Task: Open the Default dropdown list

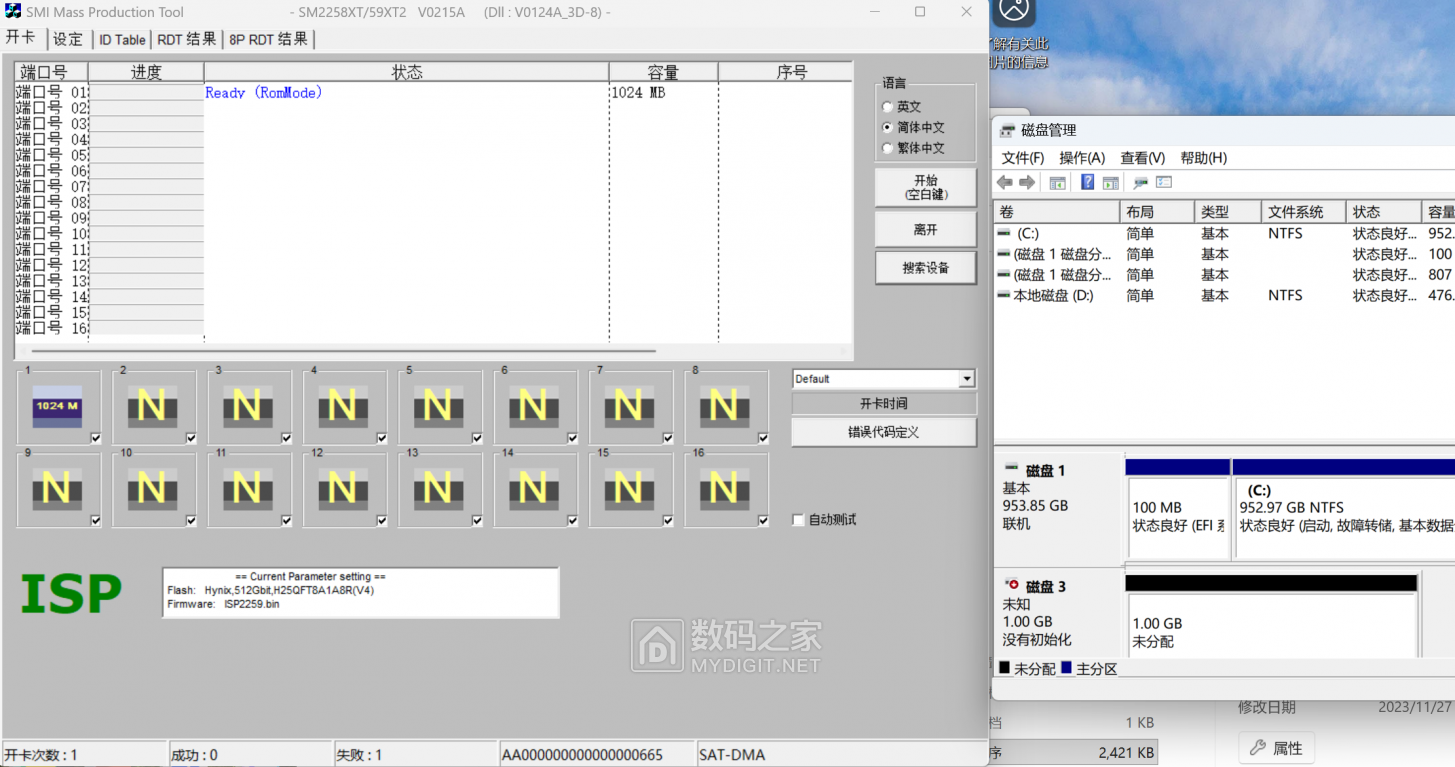Action: tap(966, 379)
